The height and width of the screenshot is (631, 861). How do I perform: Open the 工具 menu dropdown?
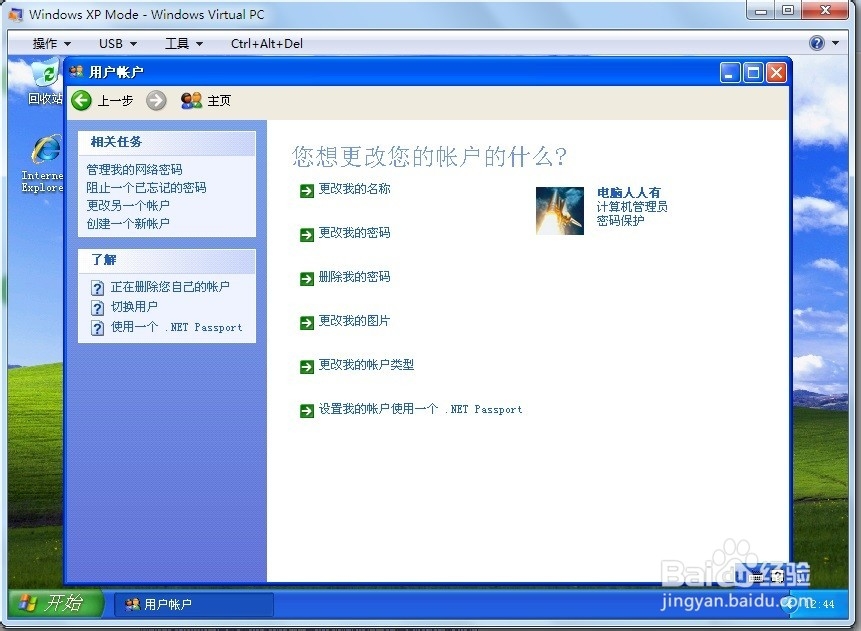point(184,43)
